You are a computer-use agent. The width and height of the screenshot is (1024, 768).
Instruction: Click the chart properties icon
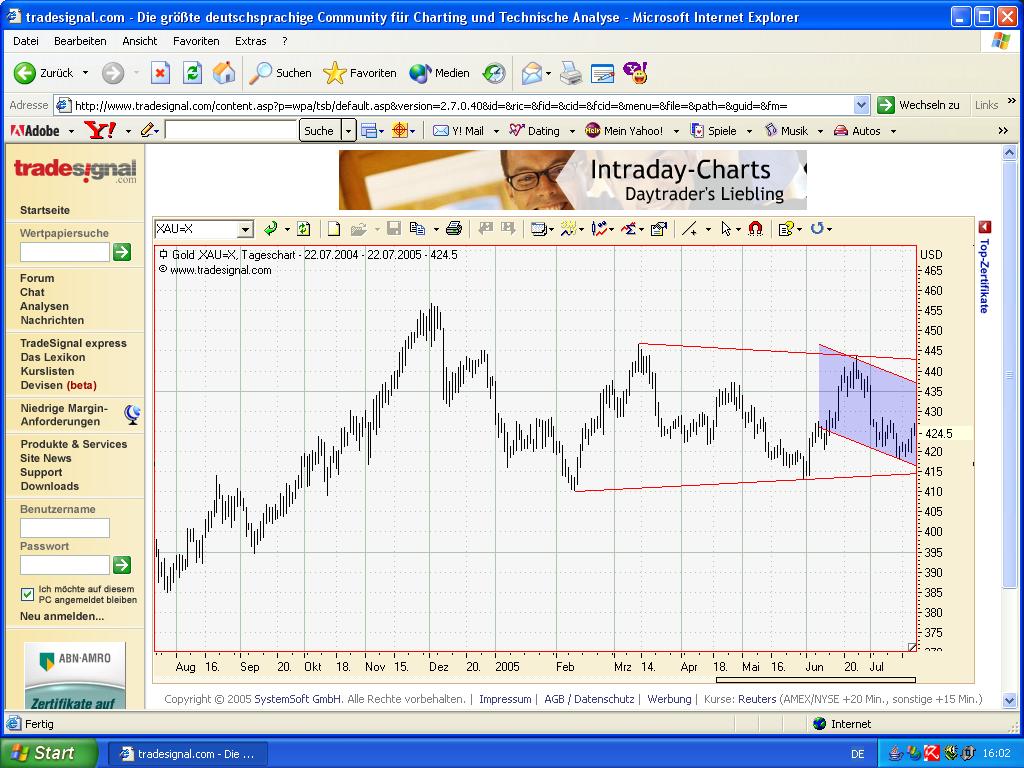click(x=658, y=229)
